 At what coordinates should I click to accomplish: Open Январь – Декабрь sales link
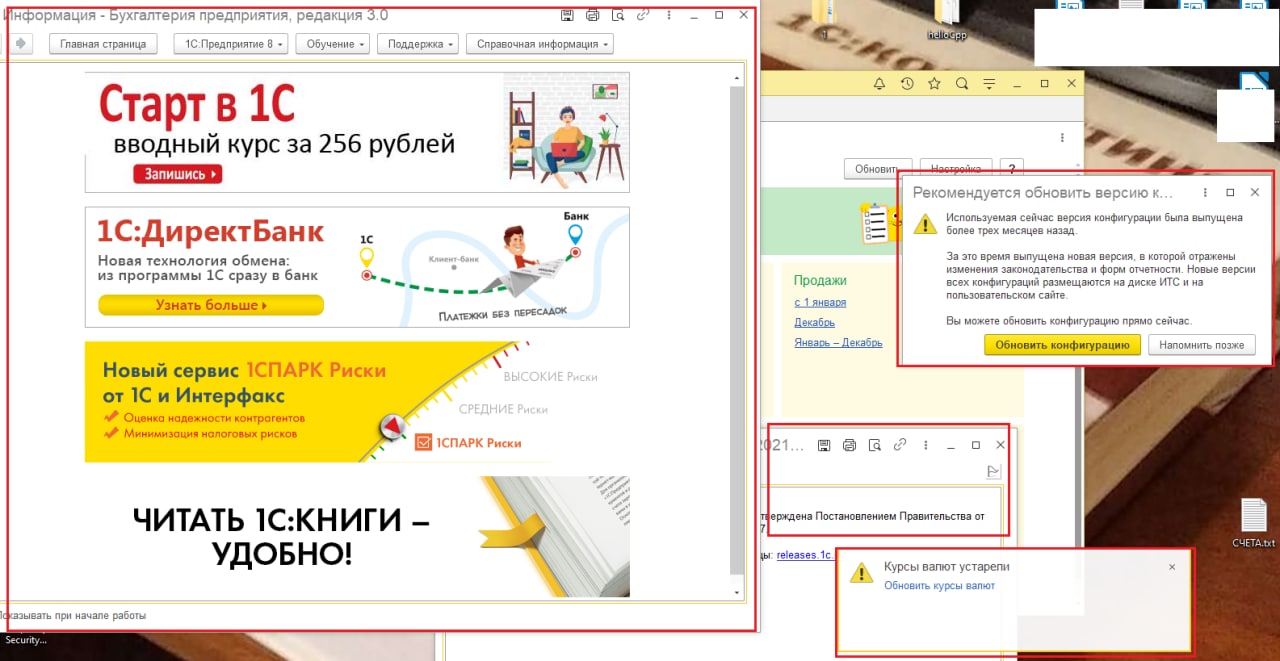[x=839, y=342]
